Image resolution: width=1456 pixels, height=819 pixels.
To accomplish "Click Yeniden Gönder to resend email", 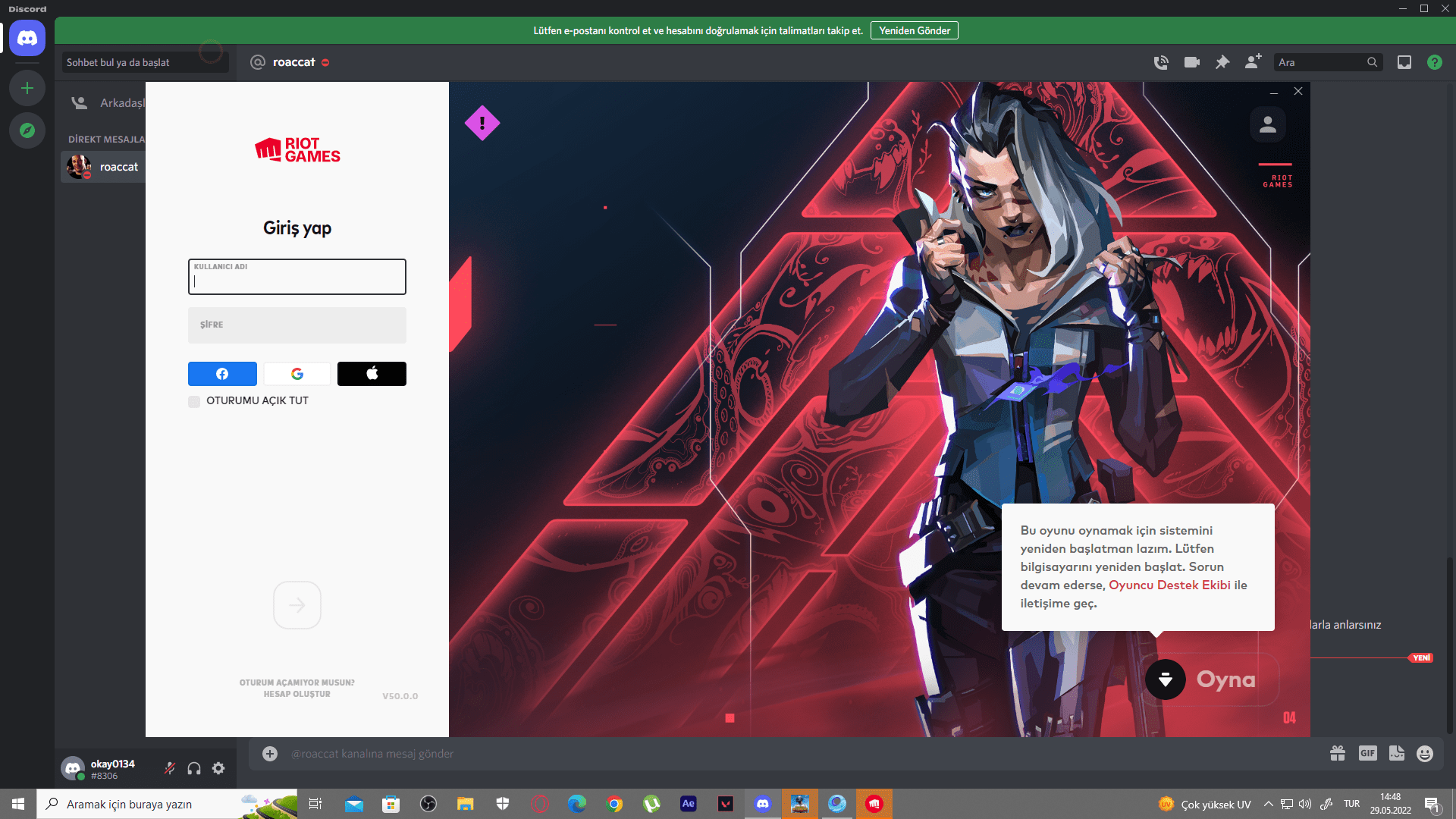I will 915,30.
